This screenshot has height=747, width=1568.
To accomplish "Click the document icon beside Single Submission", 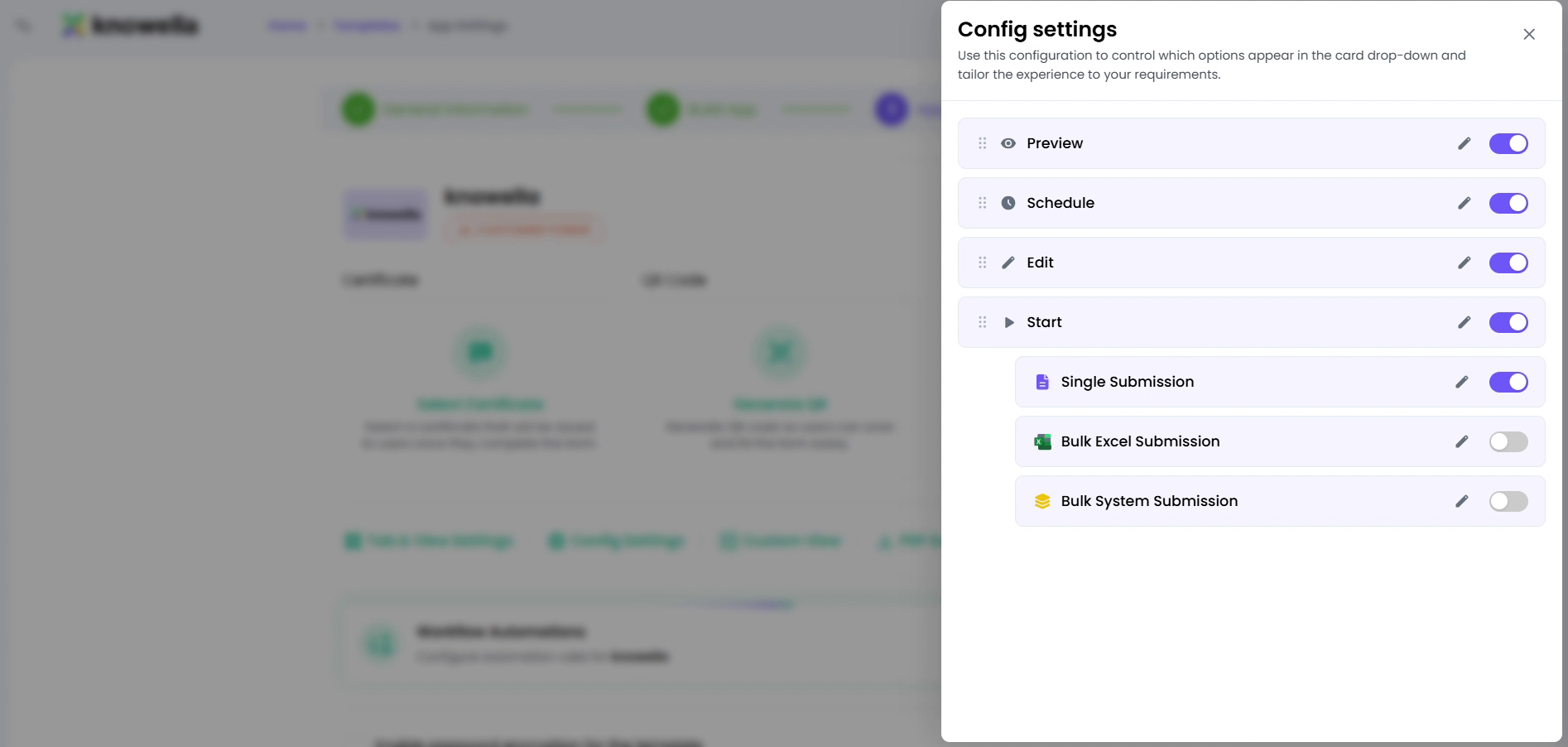I will click(x=1042, y=382).
